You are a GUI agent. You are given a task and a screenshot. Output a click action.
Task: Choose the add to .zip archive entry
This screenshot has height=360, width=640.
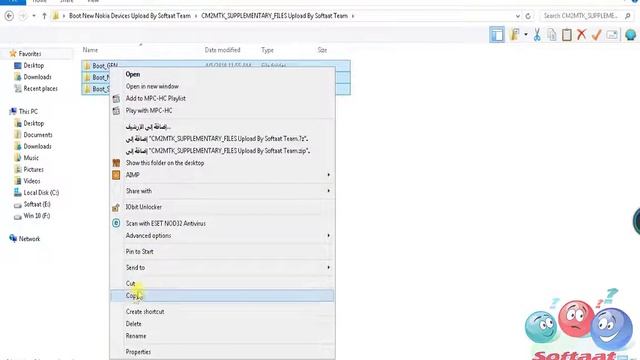(x=222, y=151)
